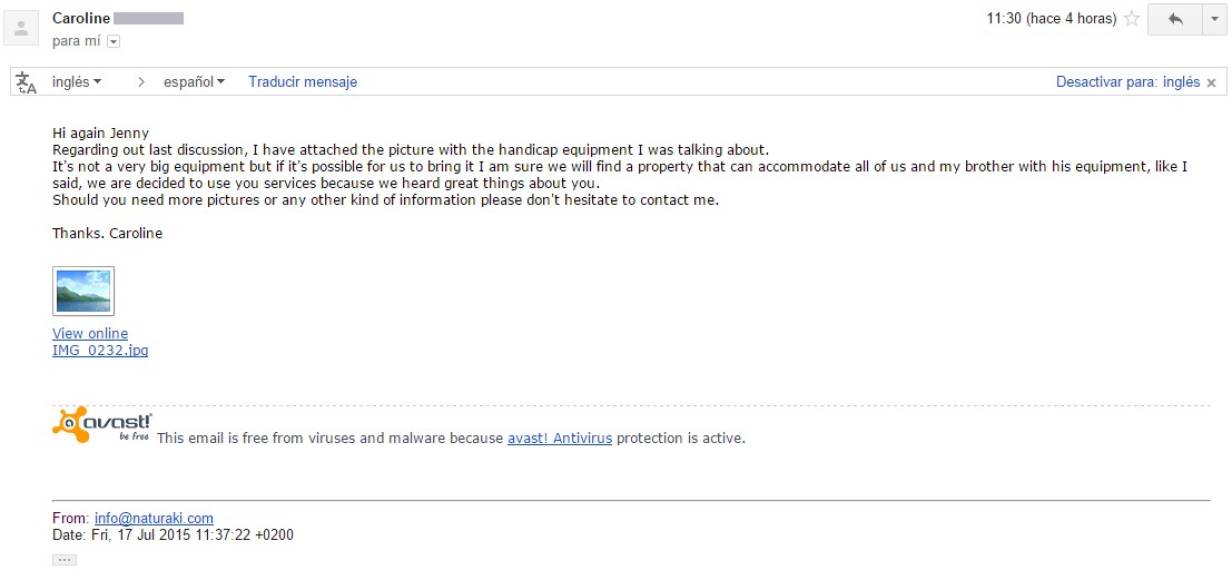The height and width of the screenshot is (580, 1232).
Task: Follow the 'avast! Antivirus' link
Action: (x=560, y=438)
